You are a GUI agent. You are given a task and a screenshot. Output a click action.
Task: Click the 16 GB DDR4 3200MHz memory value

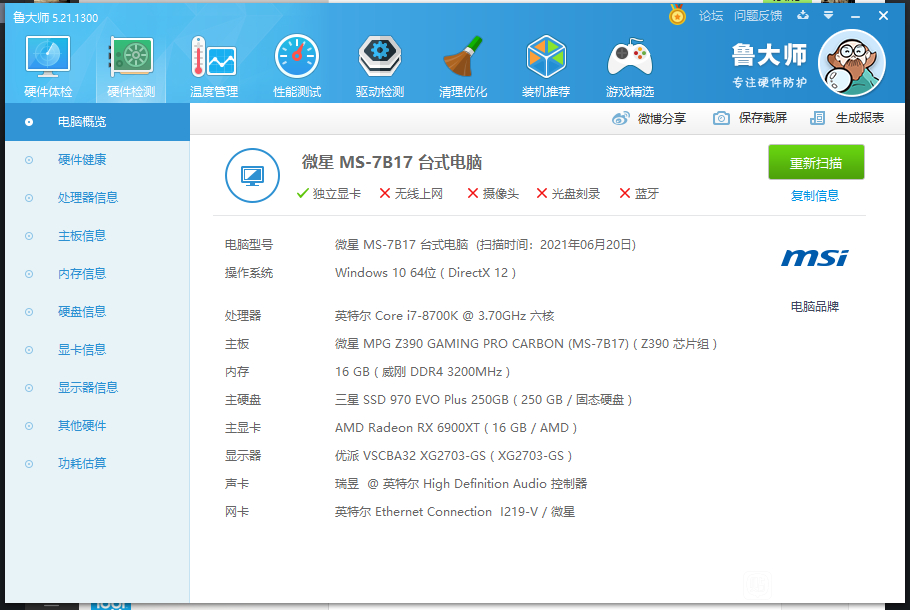coord(422,372)
